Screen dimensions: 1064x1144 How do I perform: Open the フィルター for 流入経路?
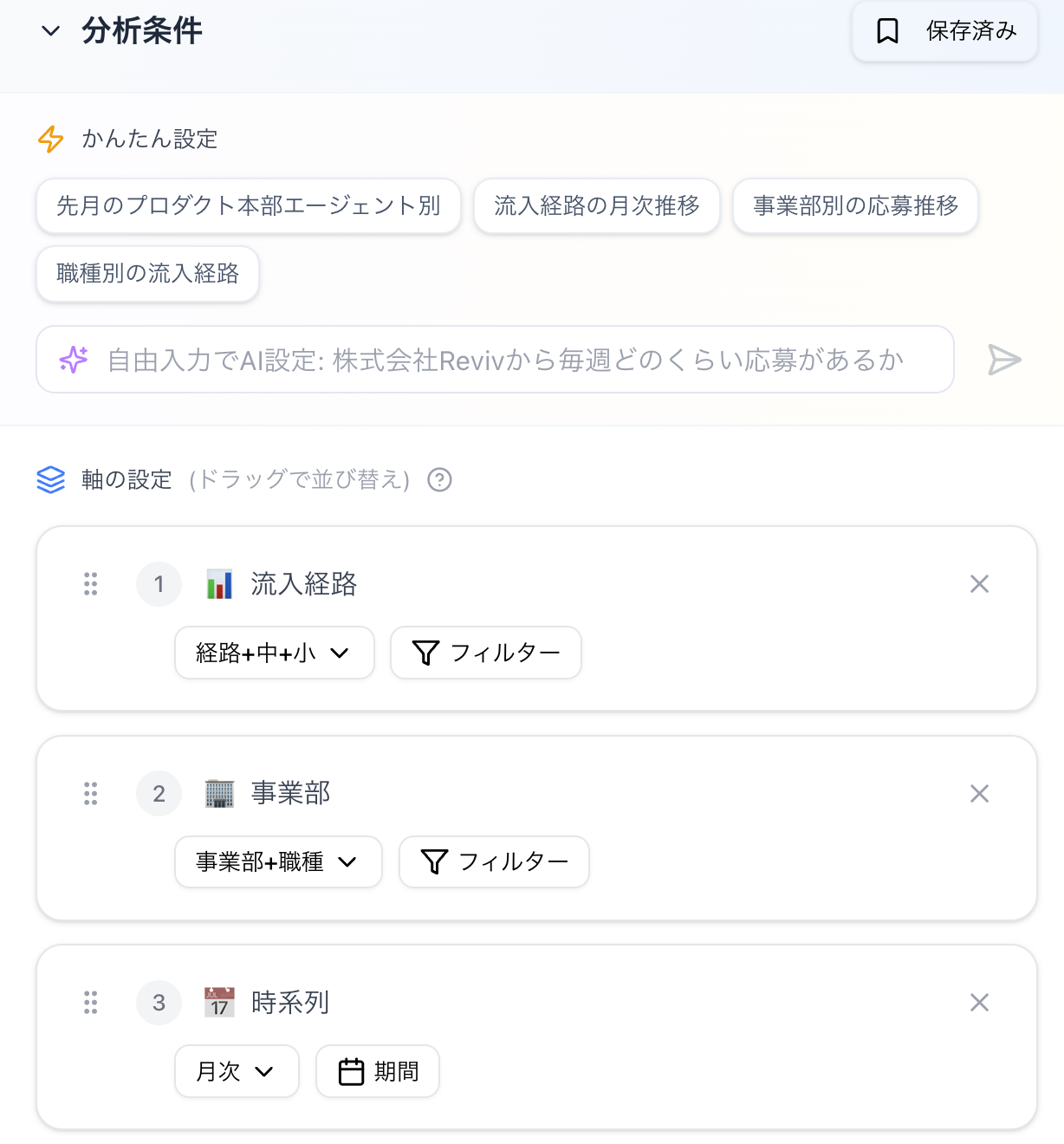click(485, 653)
